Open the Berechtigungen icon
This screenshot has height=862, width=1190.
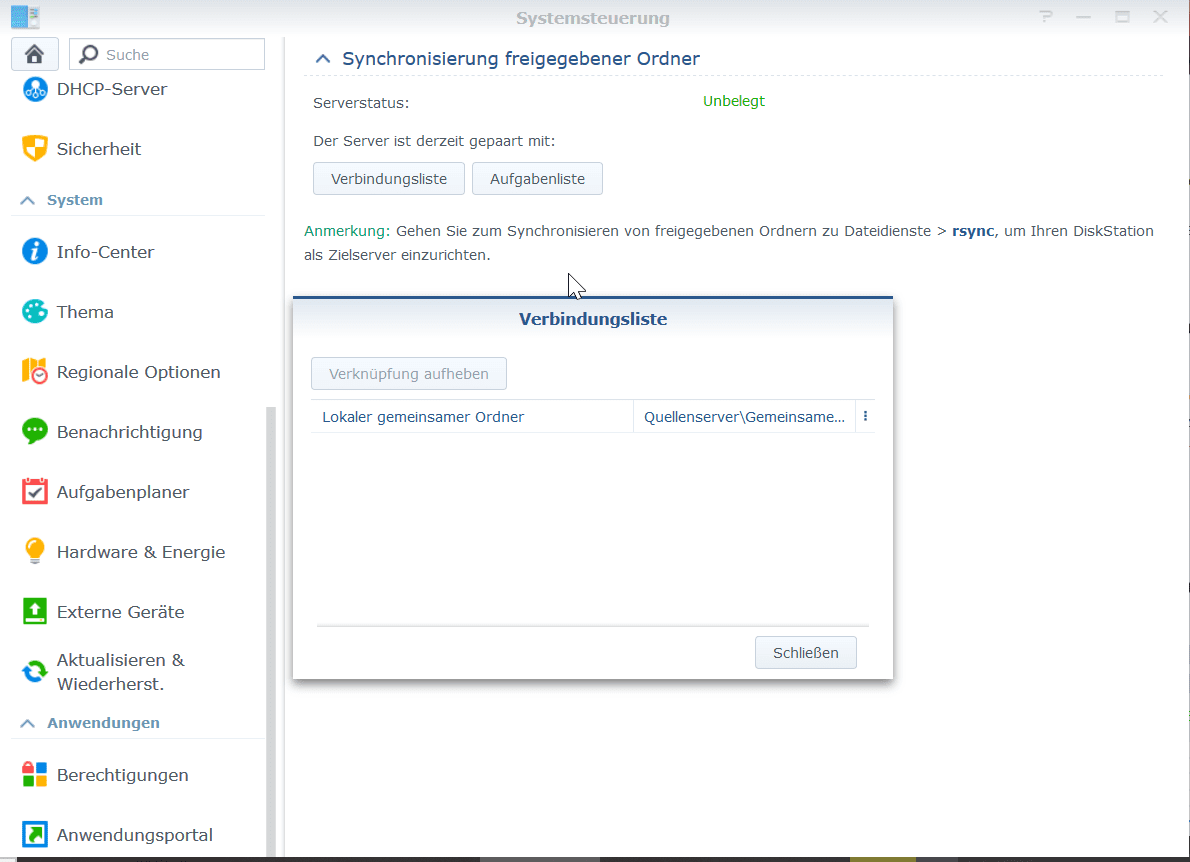[35, 775]
